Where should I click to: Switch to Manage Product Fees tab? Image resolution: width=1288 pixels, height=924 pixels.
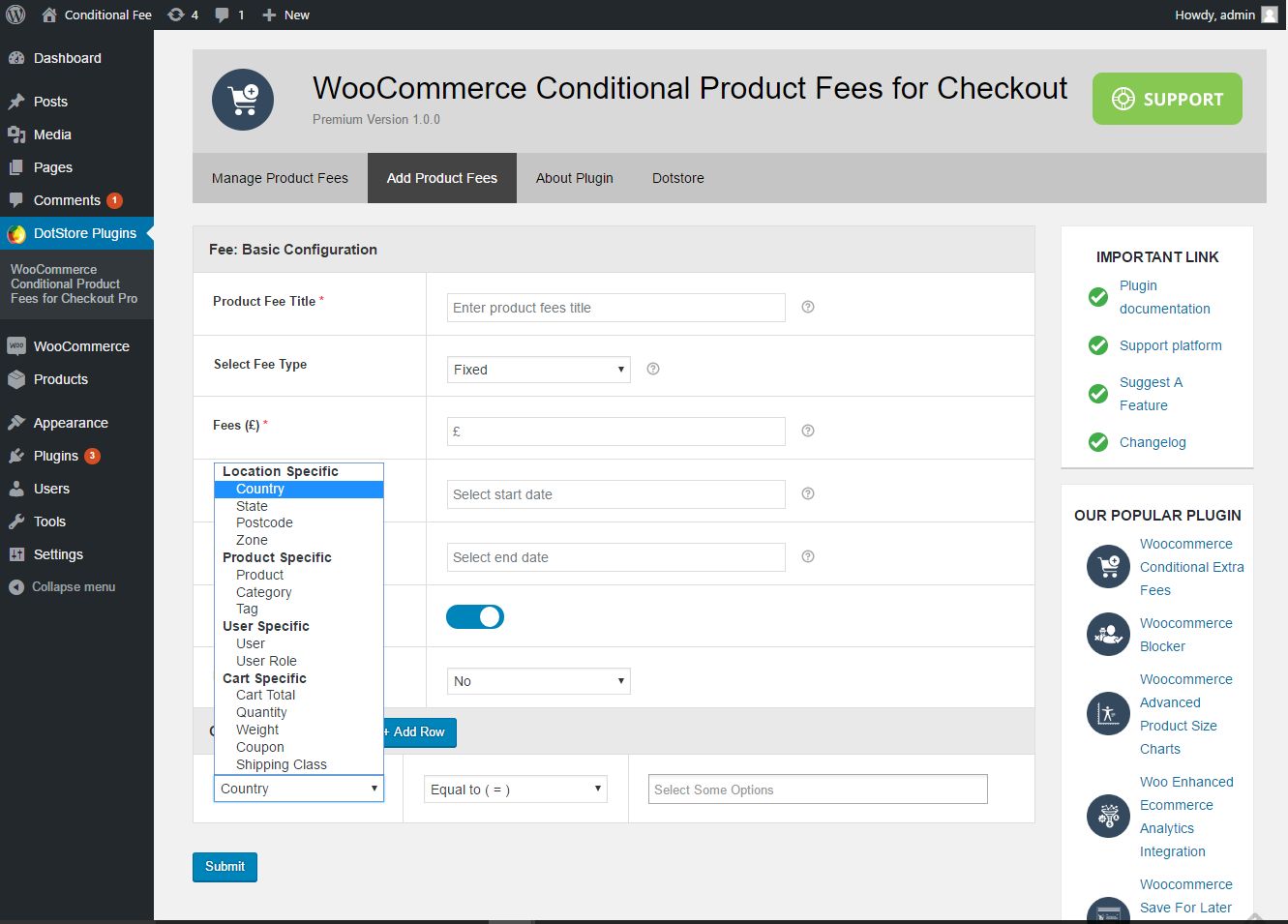[x=280, y=178]
